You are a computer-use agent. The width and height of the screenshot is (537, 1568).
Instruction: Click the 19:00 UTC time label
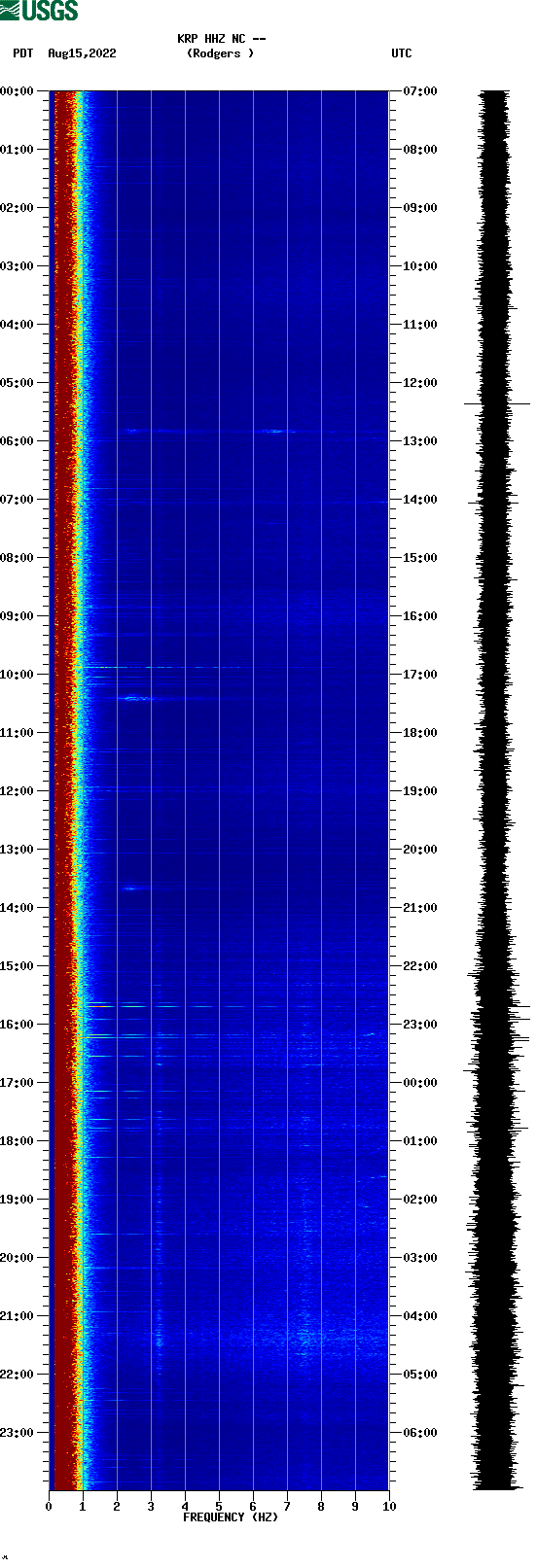click(420, 791)
